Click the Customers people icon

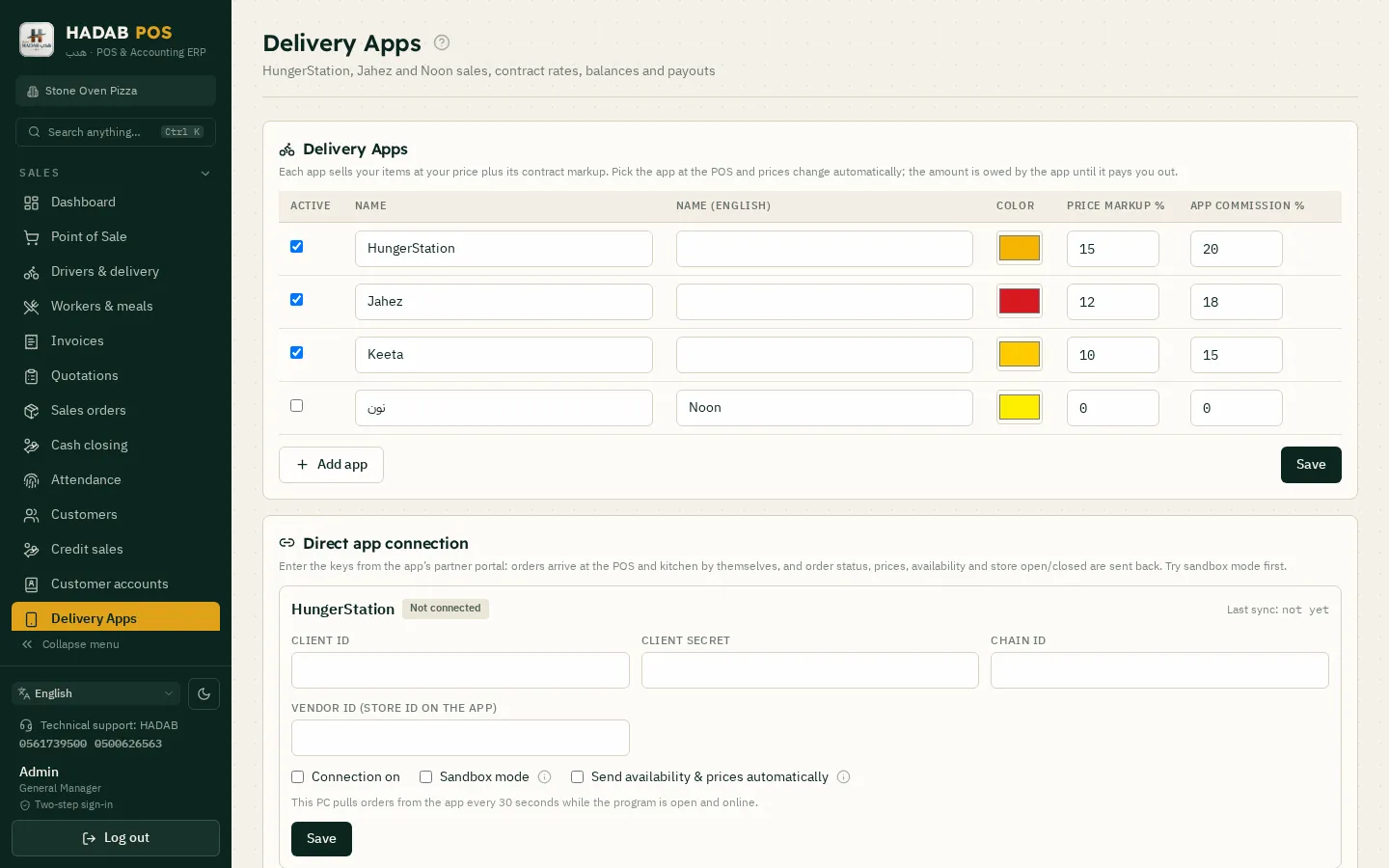pyautogui.click(x=32, y=515)
